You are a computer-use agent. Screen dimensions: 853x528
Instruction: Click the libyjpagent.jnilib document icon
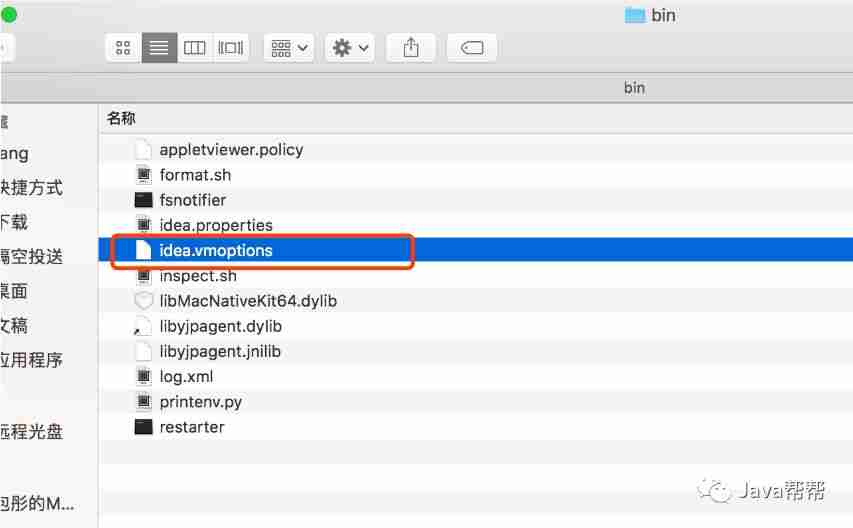(144, 351)
